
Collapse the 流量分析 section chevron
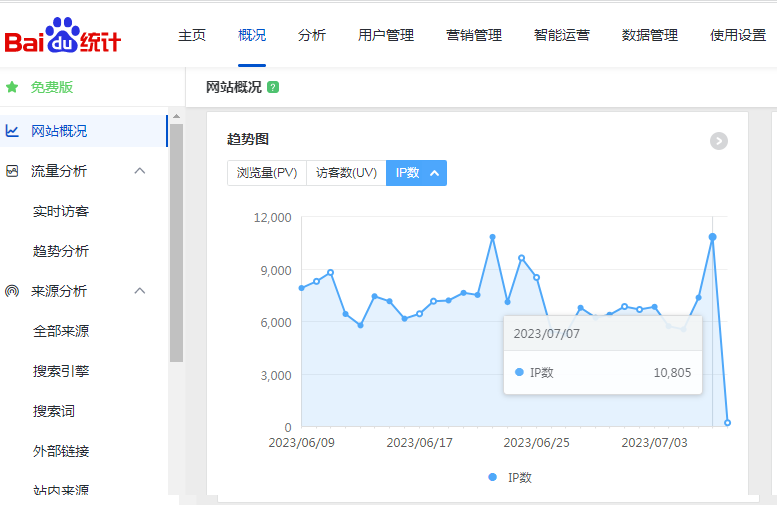[x=140, y=171]
